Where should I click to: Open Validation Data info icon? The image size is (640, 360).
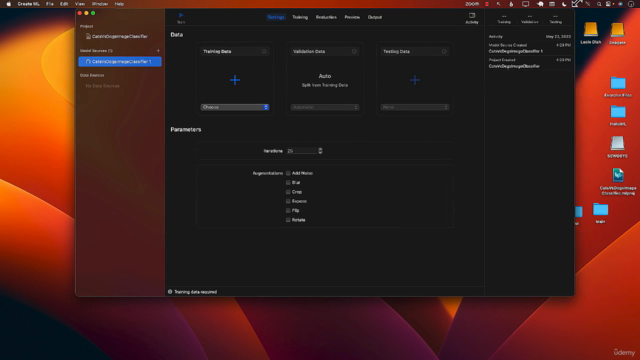coord(354,51)
